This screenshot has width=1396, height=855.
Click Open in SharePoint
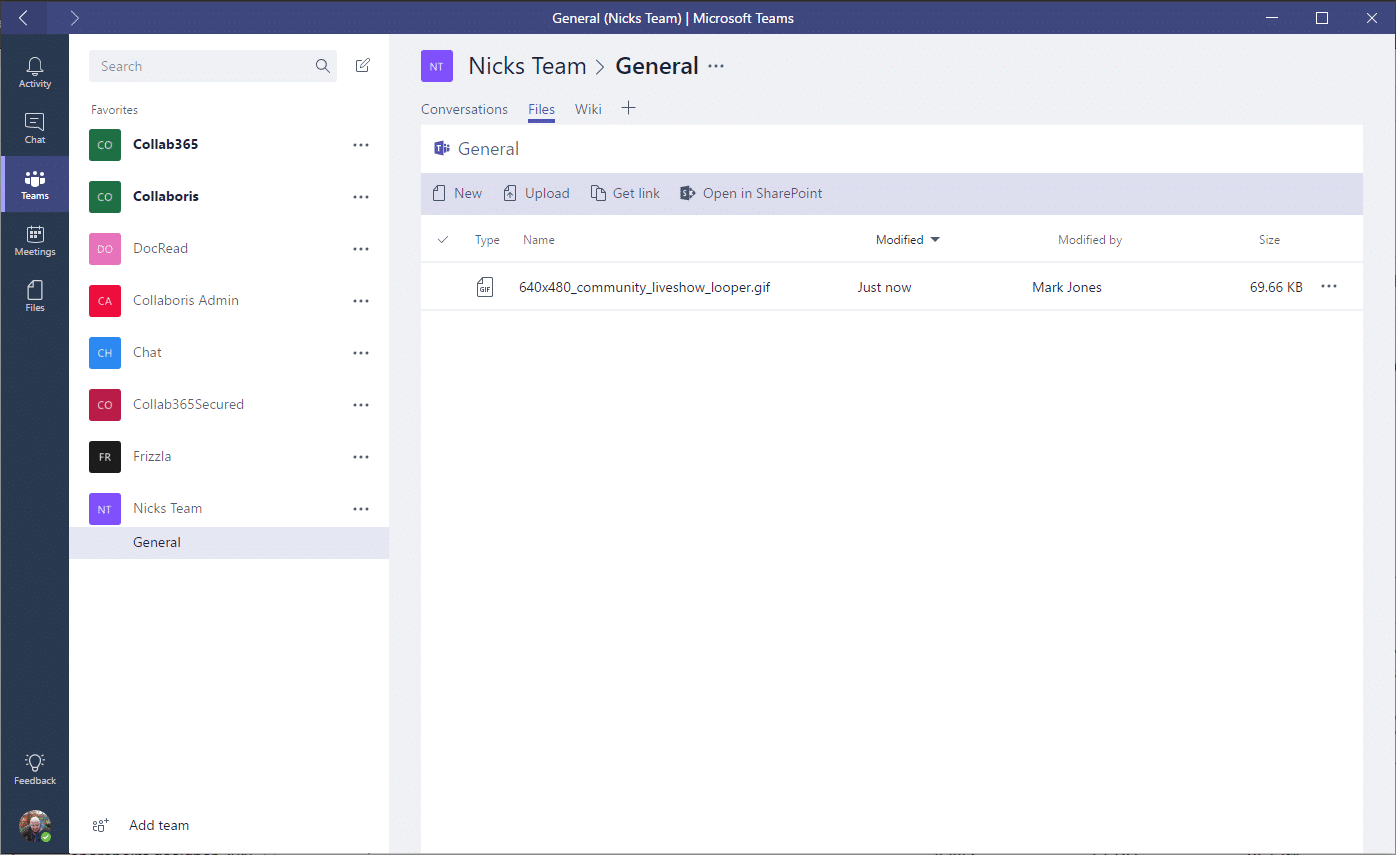[x=751, y=193]
